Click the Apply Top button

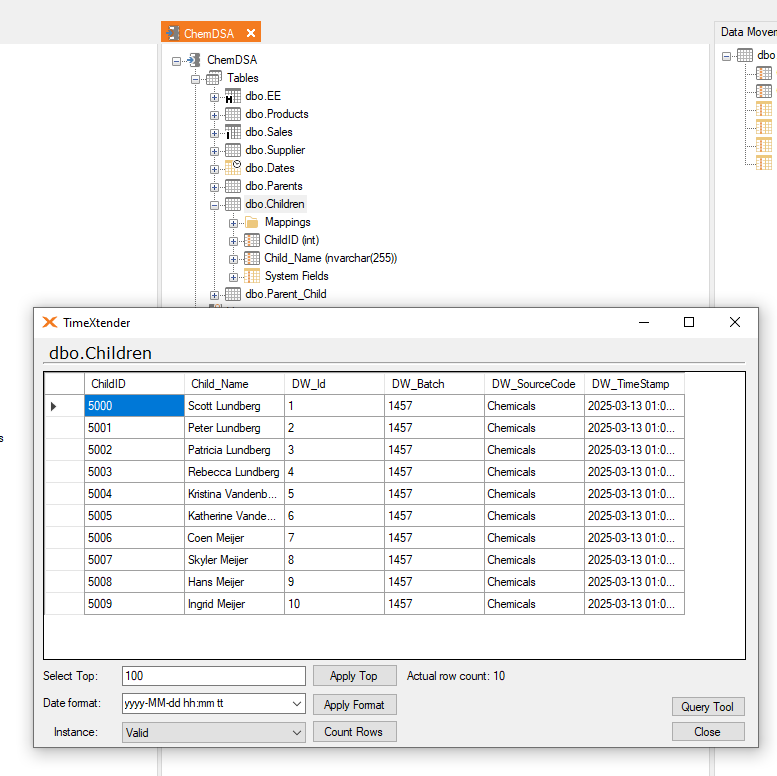tap(354, 676)
